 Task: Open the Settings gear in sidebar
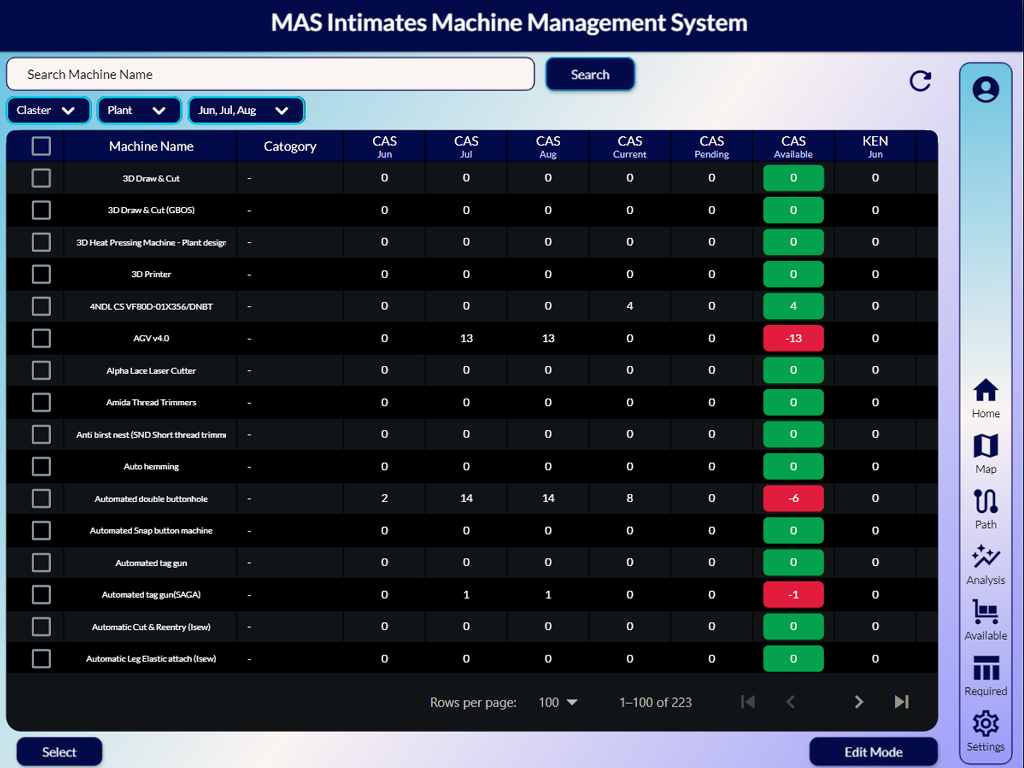point(985,730)
